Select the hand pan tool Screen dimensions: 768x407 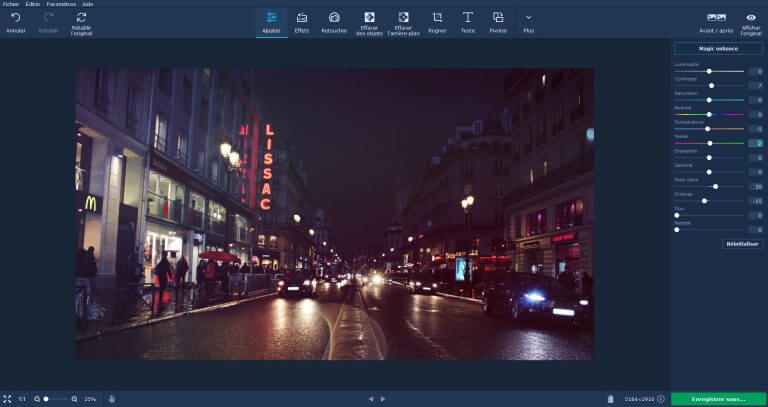pyautogui.click(x=112, y=399)
